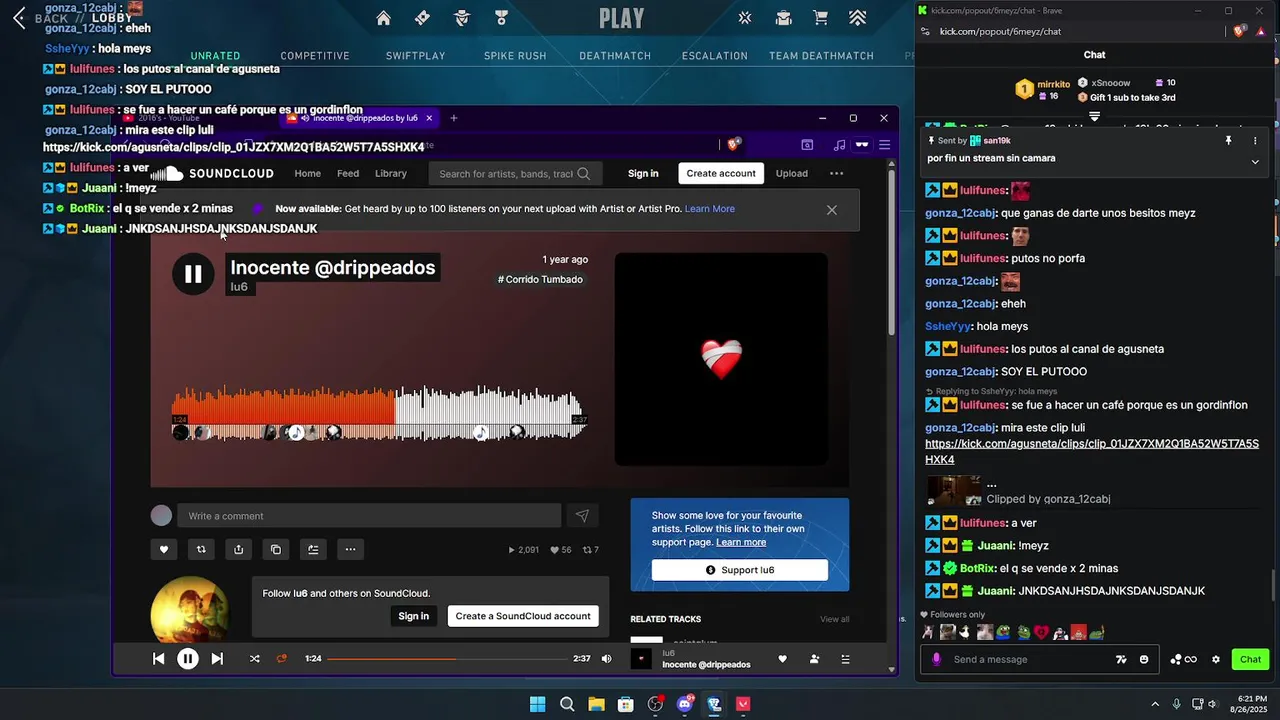Collapse the pinned message chevron

point(1255,162)
